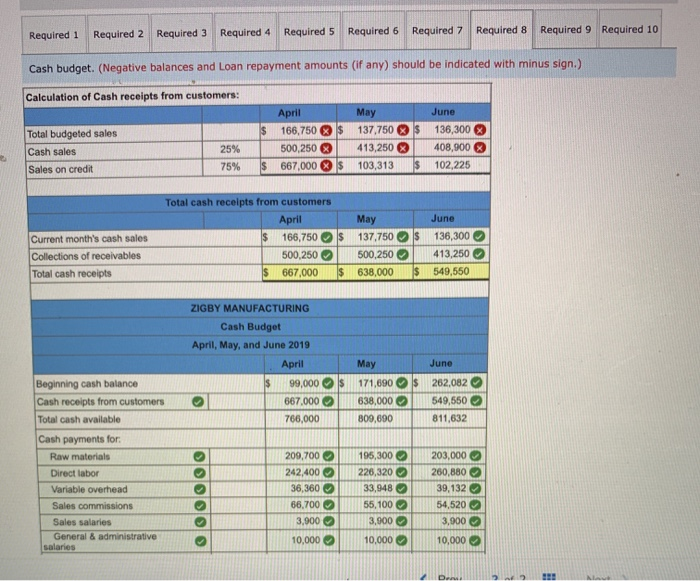Image resolution: width=700 pixels, height=581 pixels.
Task: Click green check next to Direct labor label
Action: (x=200, y=473)
